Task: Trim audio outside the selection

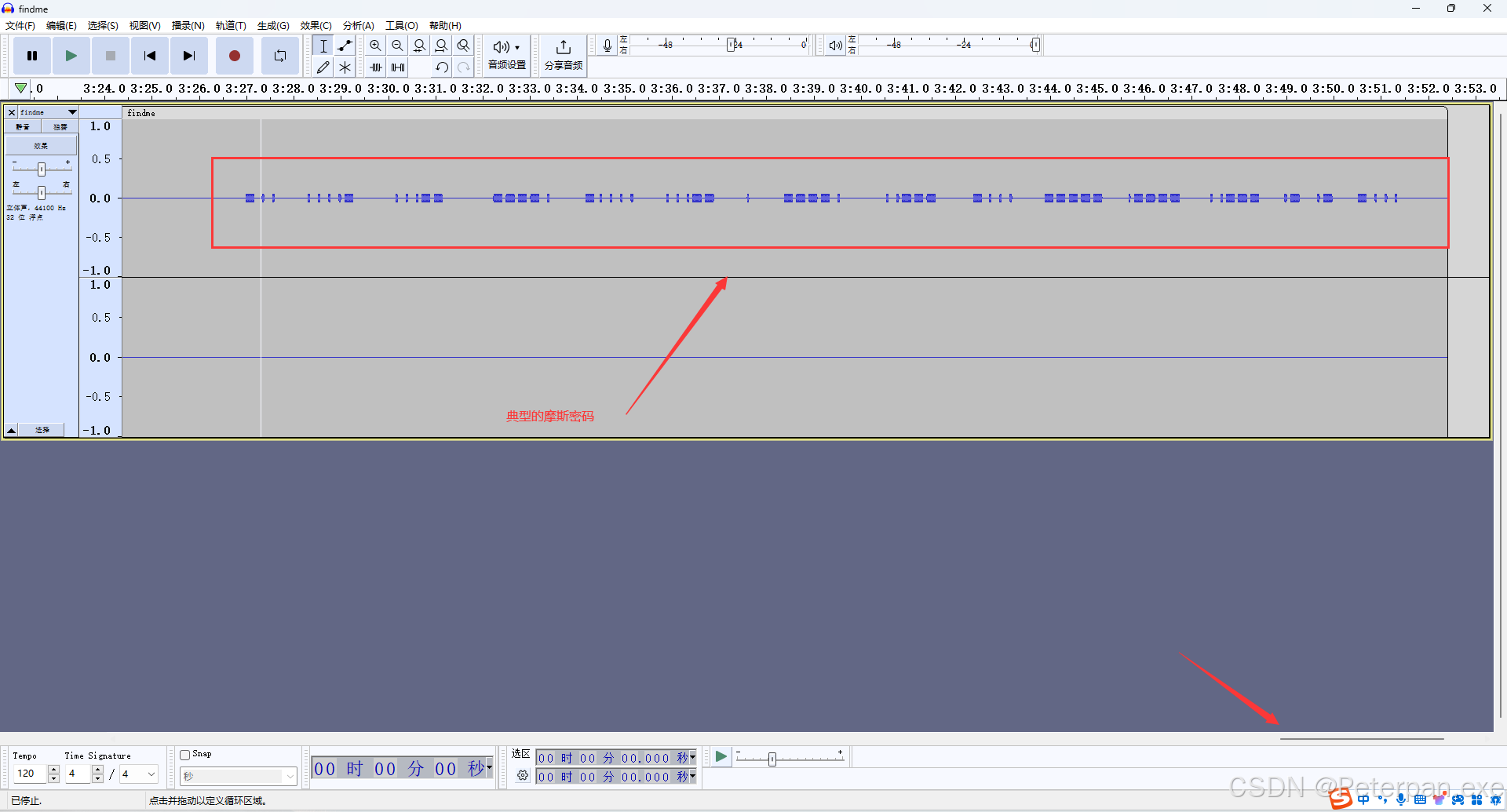Action: (376, 67)
